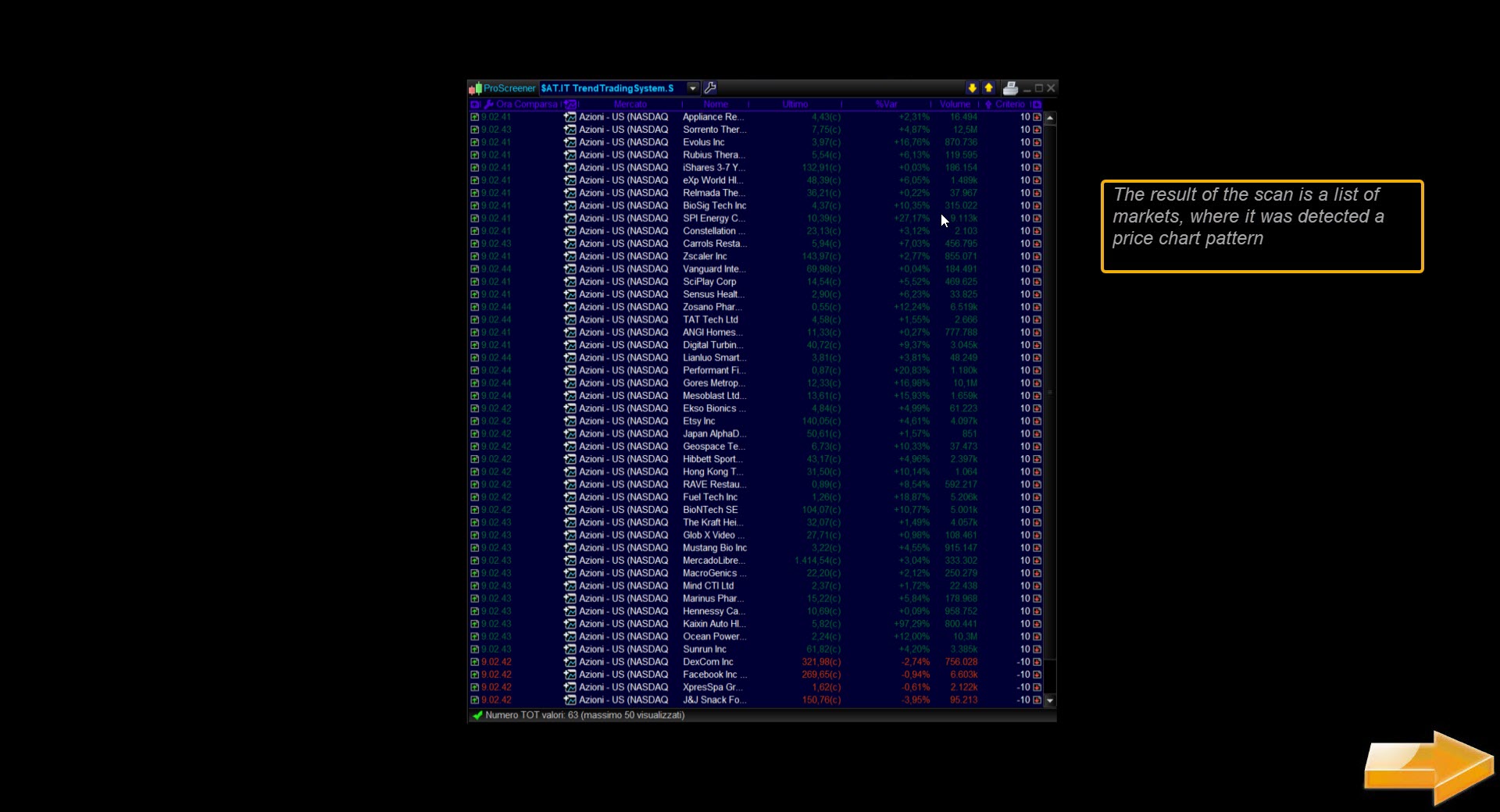This screenshot has height=812, width=1500.
Task: Click the leftmost icon in column header row
Action: click(x=475, y=104)
